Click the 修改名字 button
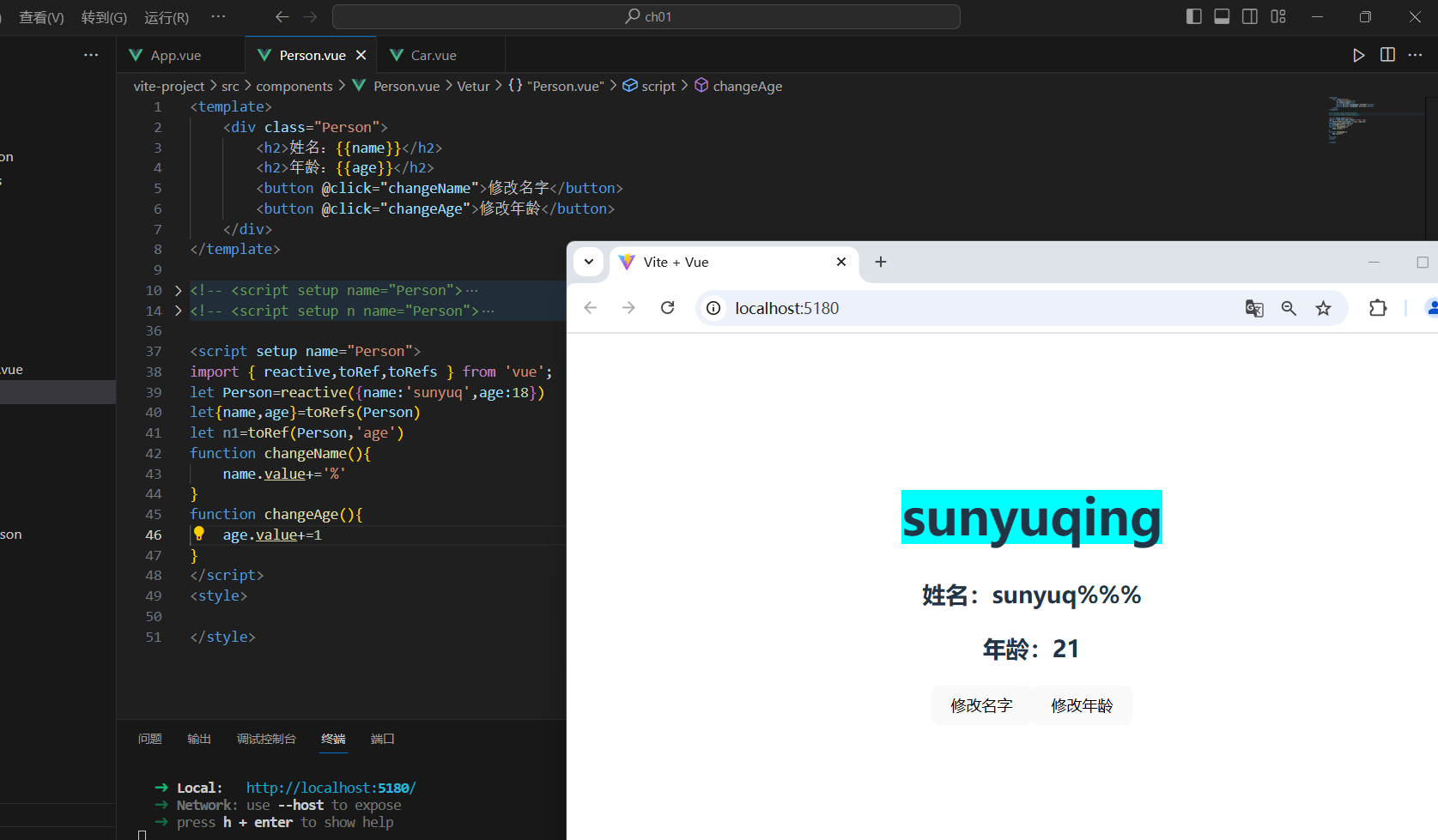The width and height of the screenshot is (1438, 840). click(981, 705)
